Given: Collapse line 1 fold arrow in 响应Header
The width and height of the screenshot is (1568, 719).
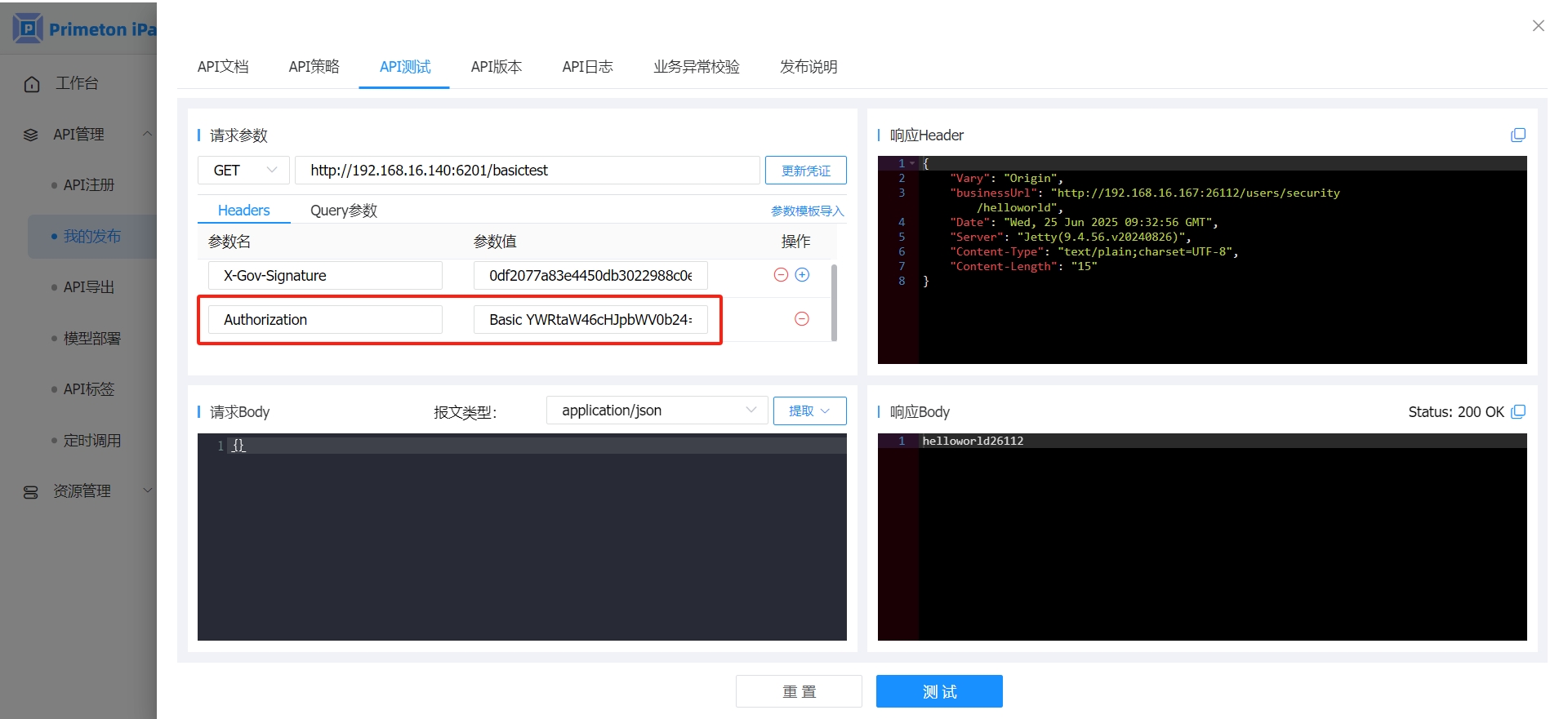Looking at the screenshot, I should [x=912, y=163].
